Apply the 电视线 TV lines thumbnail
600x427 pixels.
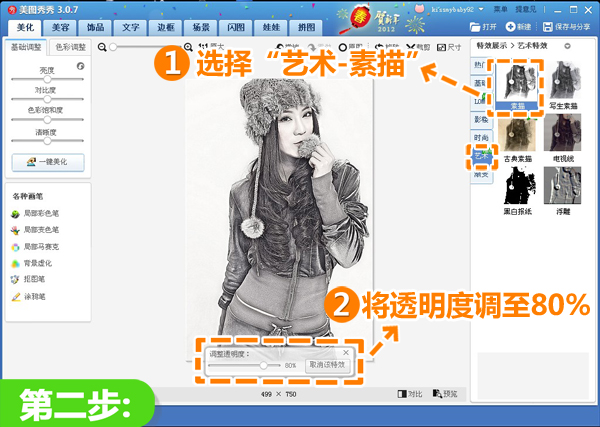[562, 132]
